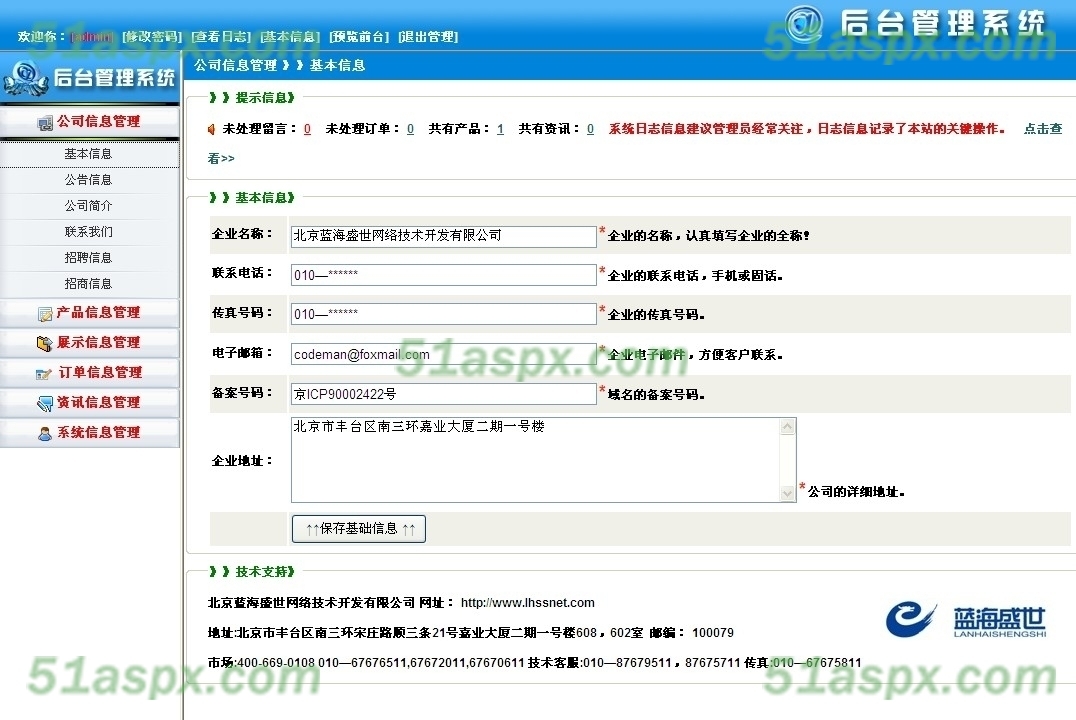
Task: Click the admin username link
Action: [x=92, y=37]
